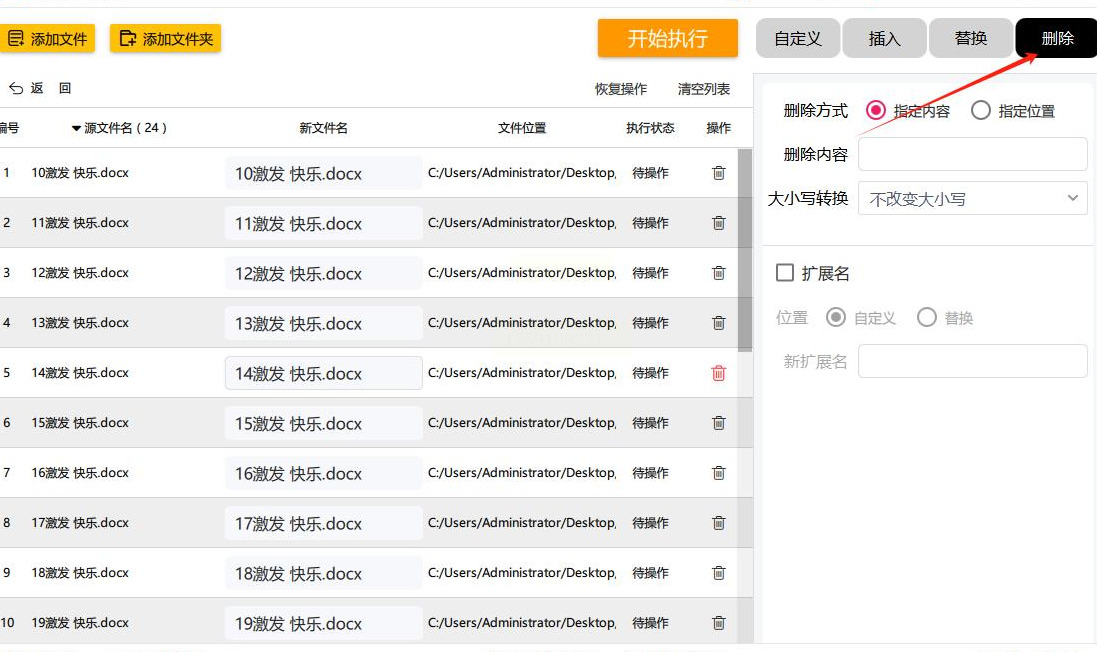Image resolution: width=1097 pixels, height=652 pixels.
Task: Click the 返回 back arrow icon
Action: click(x=16, y=88)
